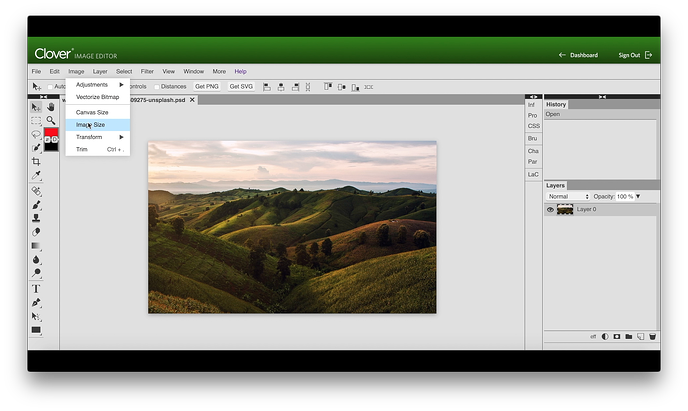Open the Edit menu
688x411 pixels.
tap(54, 71)
